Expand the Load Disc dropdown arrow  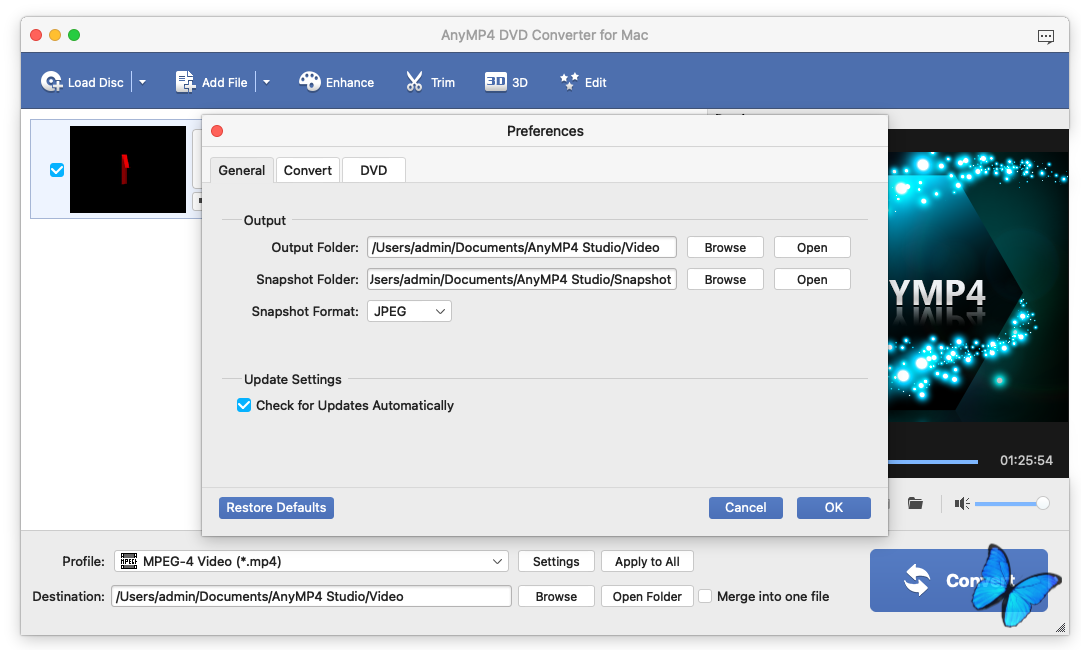point(142,82)
